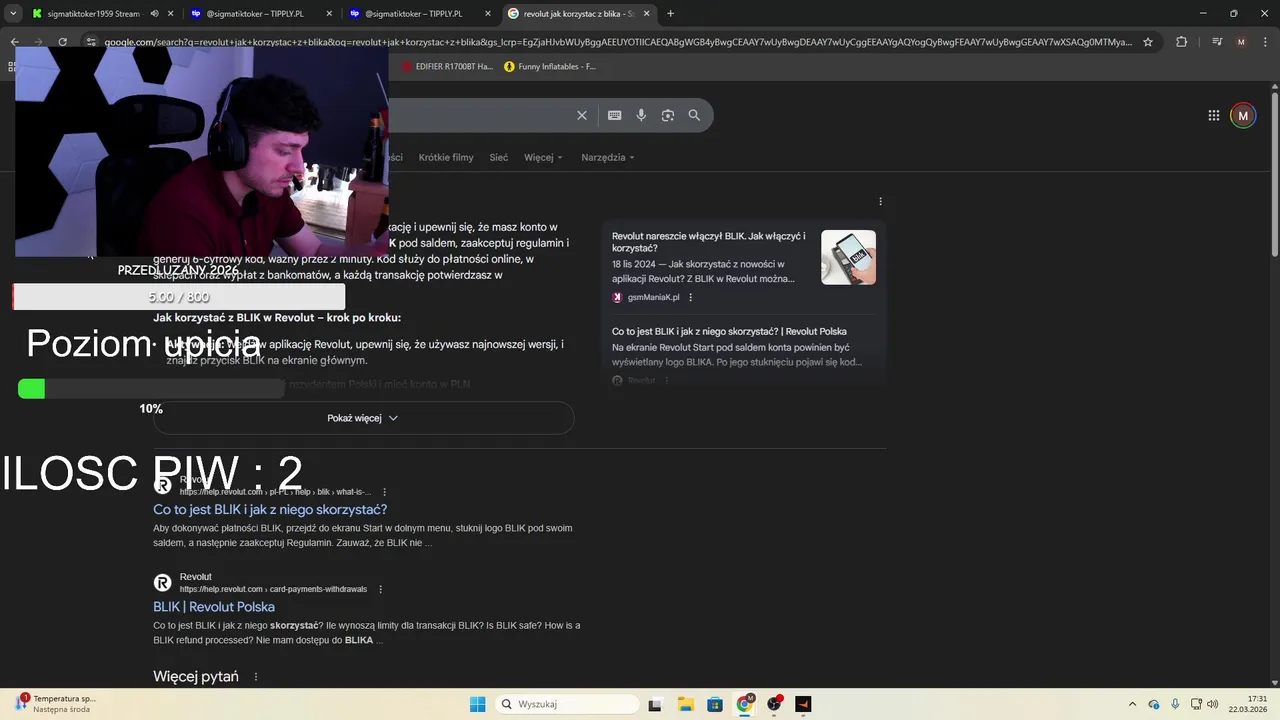Viewport: 1280px width, 720px height.
Task: Open options for the AI overview
Action: tap(880, 201)
